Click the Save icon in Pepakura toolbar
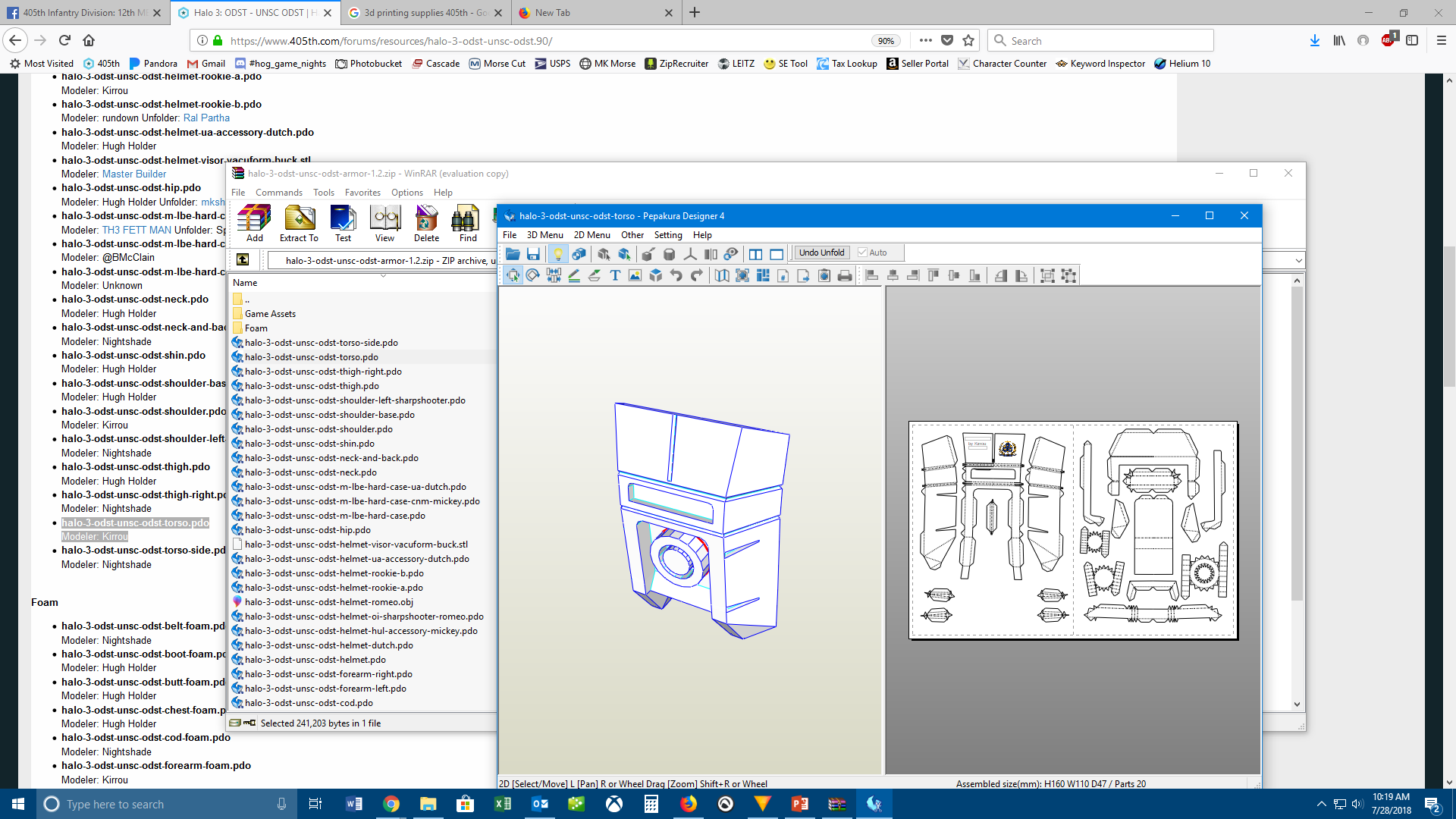Viewport: 1456px width, 819px height. 533,254
